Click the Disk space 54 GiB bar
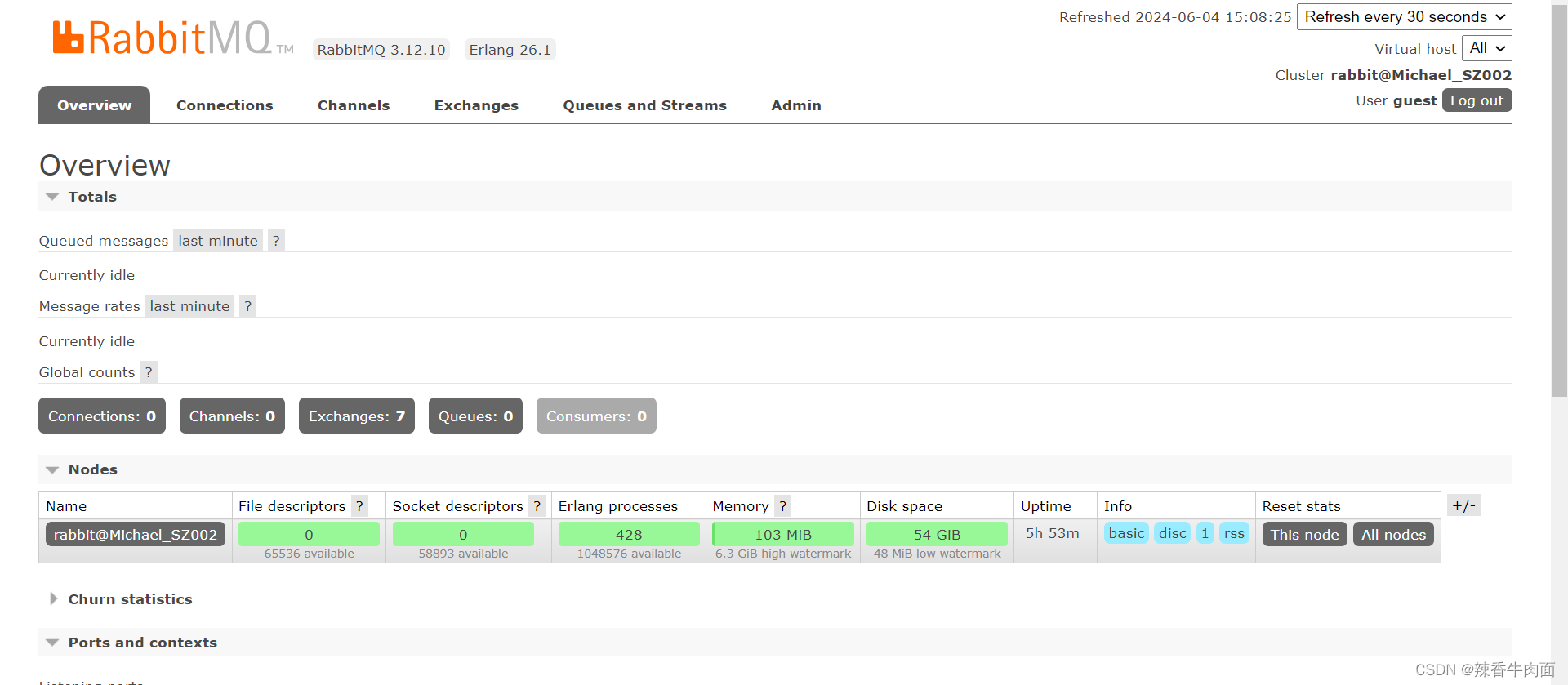 tap(937, 534)
